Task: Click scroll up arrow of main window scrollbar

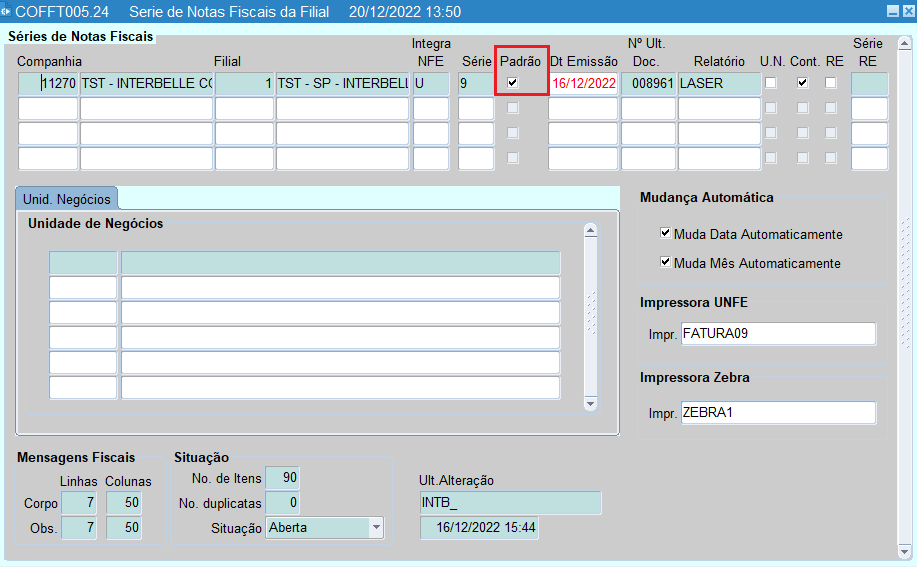Action: (x=905, y=43)
